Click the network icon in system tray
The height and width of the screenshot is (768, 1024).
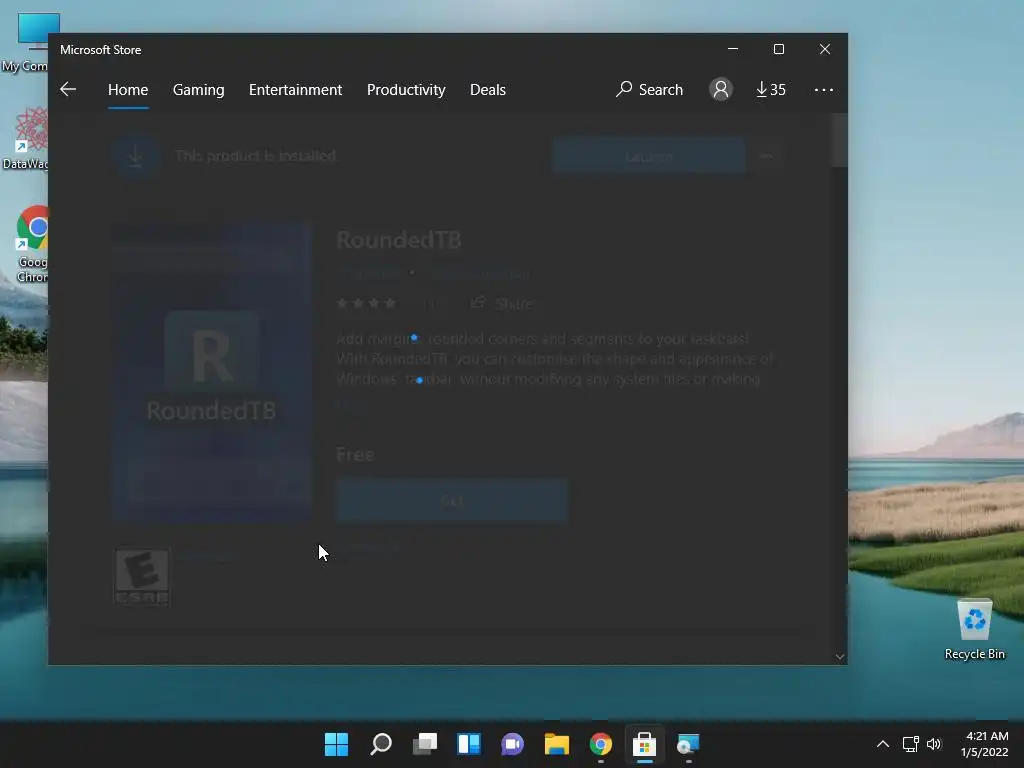tap(910, 744)
